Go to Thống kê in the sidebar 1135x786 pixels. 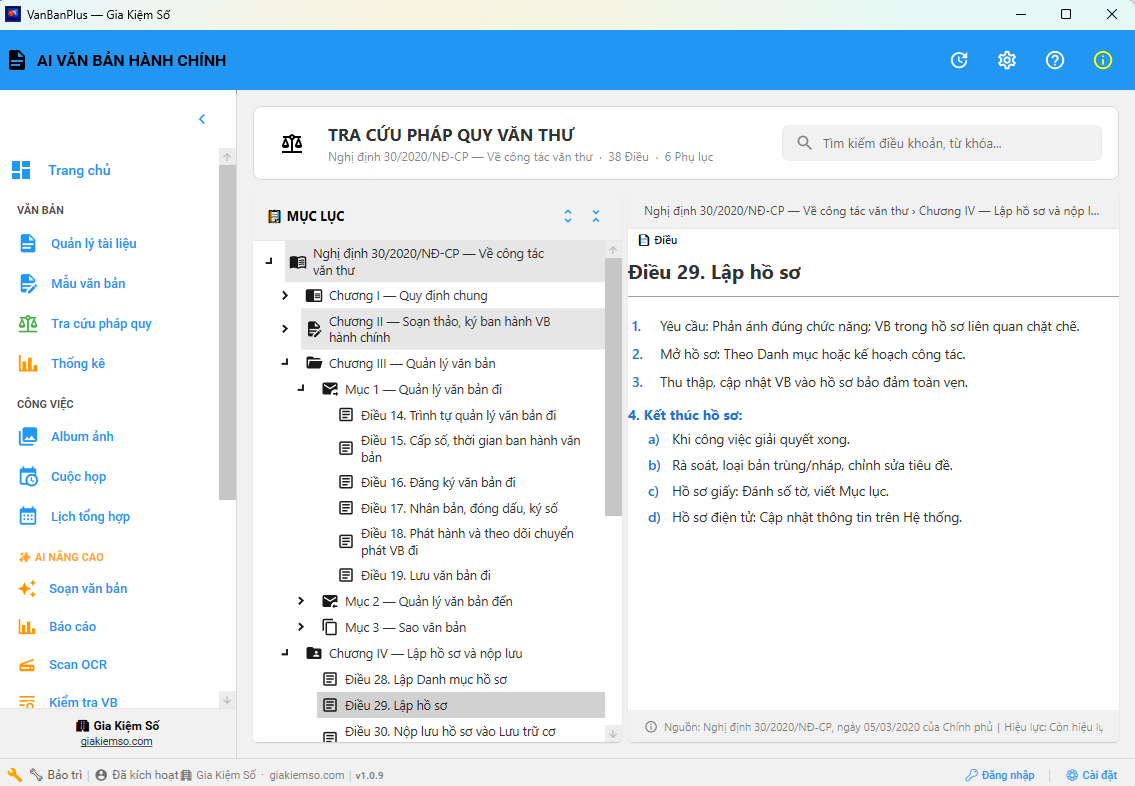tap(78, 363)
